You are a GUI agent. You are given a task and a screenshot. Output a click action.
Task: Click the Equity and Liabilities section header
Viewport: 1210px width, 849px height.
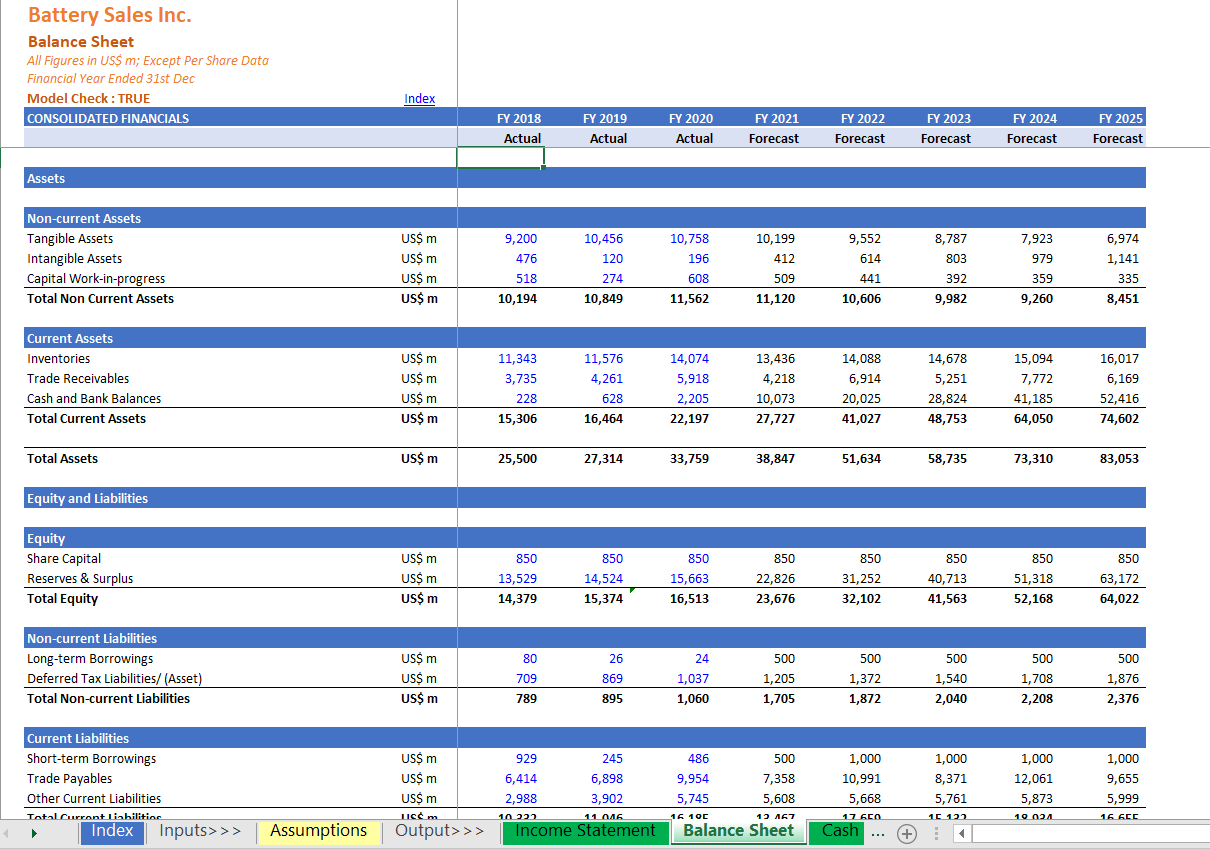pyautogui.click(x=87, y=498)
